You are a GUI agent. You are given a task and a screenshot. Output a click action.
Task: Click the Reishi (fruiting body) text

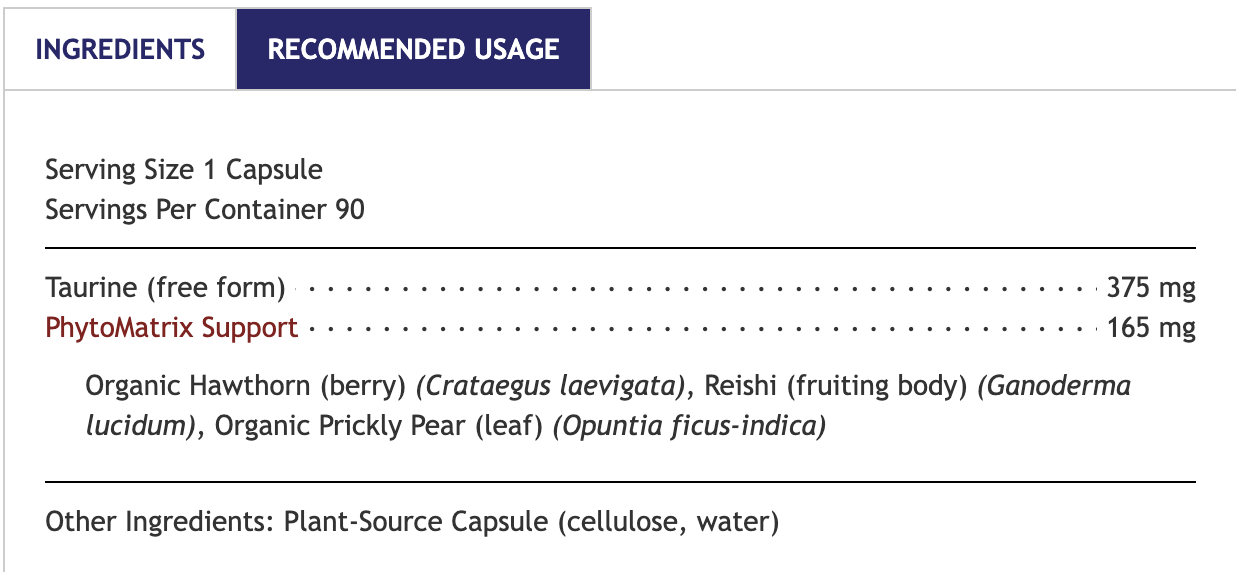coord(836,386)
